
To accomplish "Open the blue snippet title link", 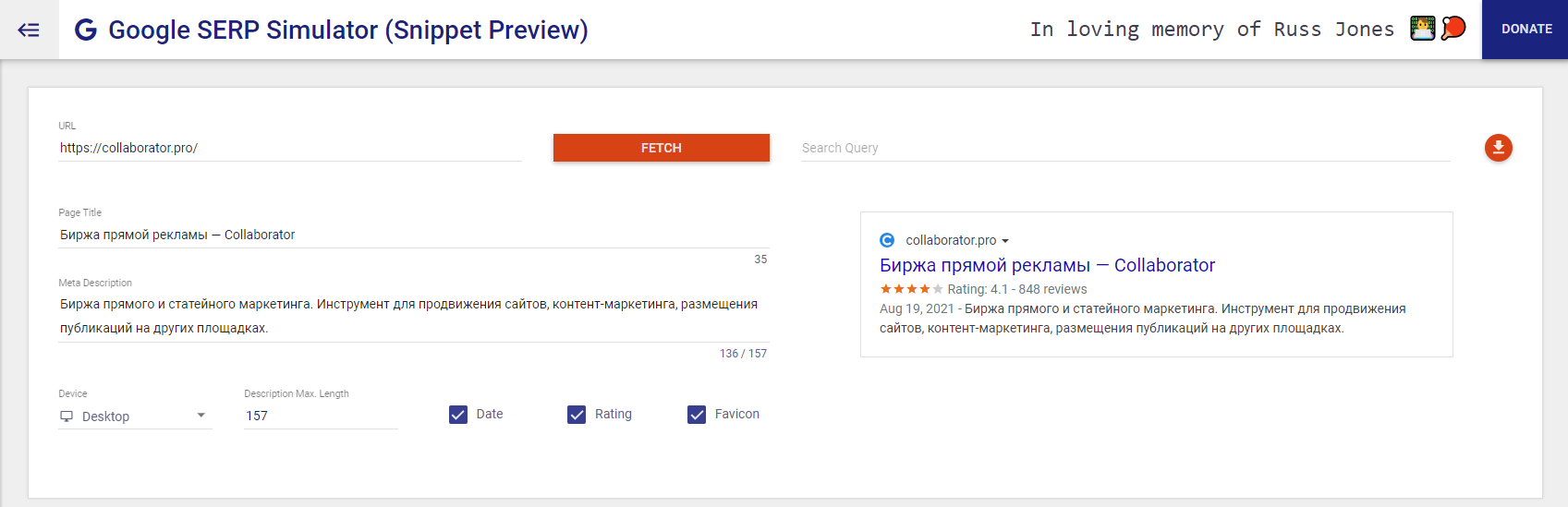I will [1046, 265].
